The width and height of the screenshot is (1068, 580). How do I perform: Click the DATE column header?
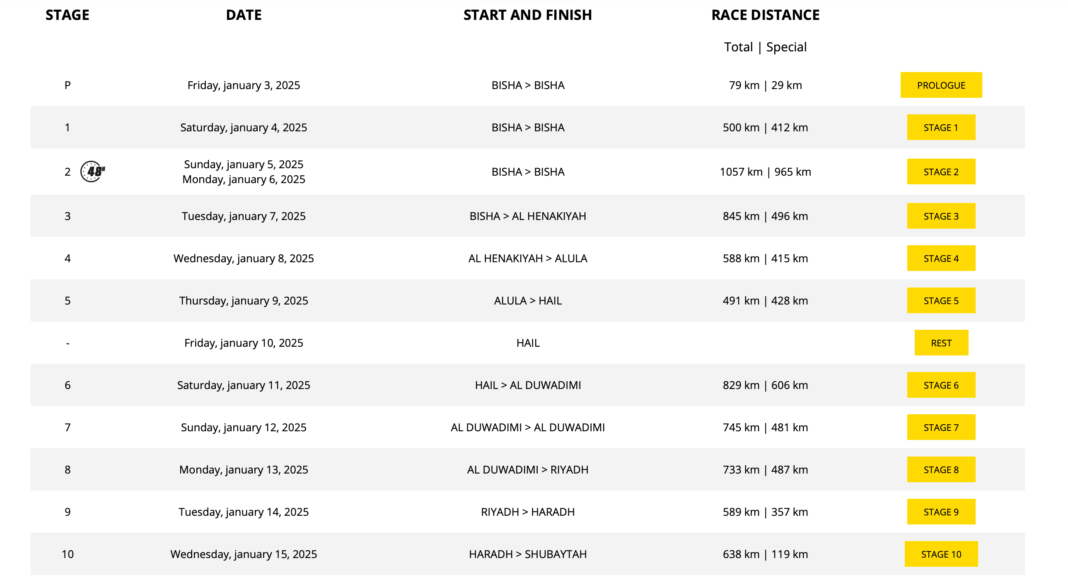[x=243, y=15]
